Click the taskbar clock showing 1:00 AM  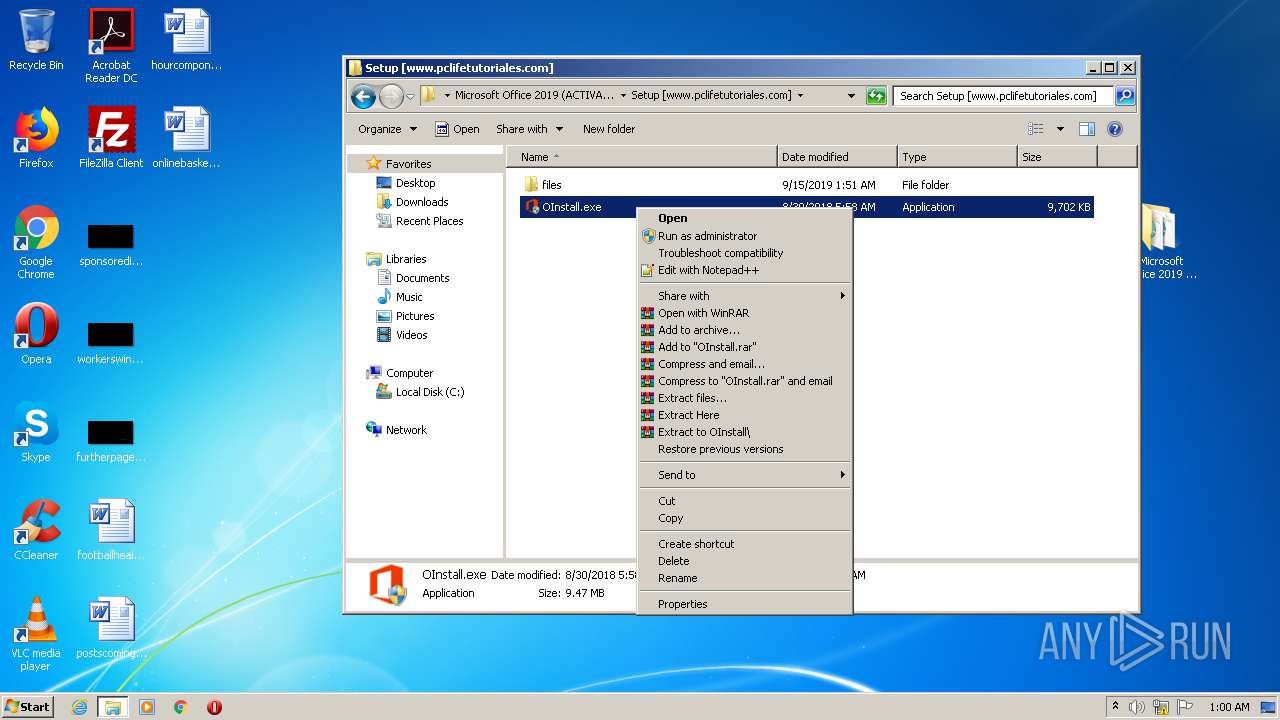[x=1229, y=707]
